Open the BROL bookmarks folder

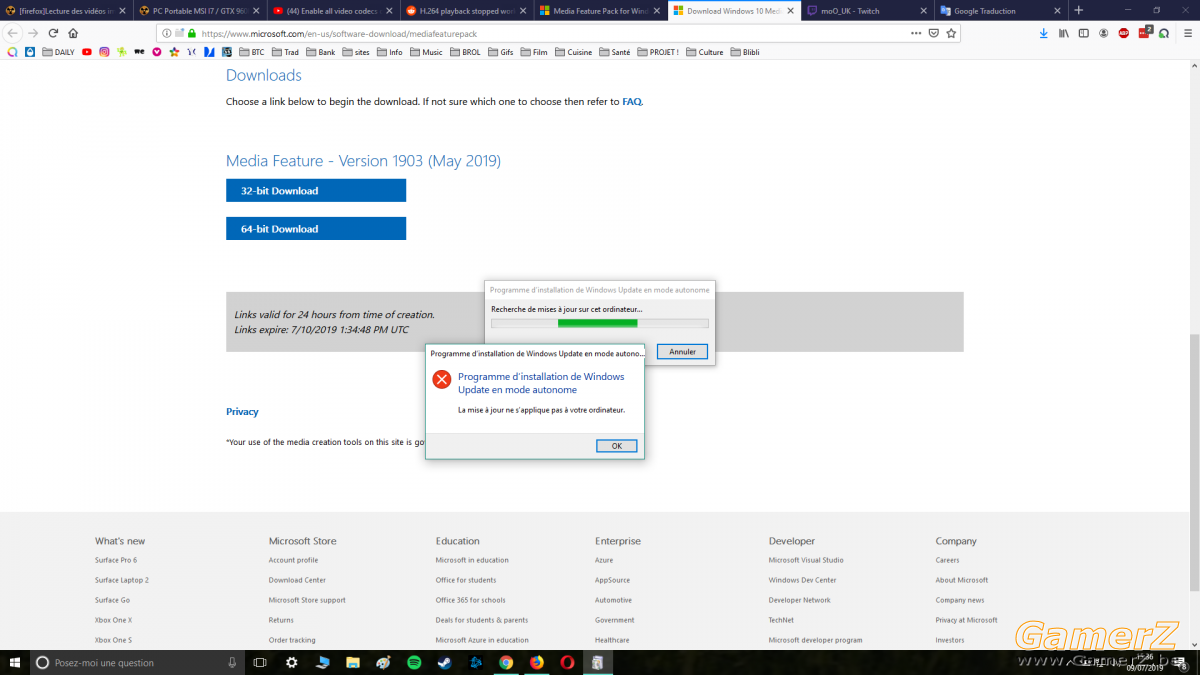[x=465, y=52]
